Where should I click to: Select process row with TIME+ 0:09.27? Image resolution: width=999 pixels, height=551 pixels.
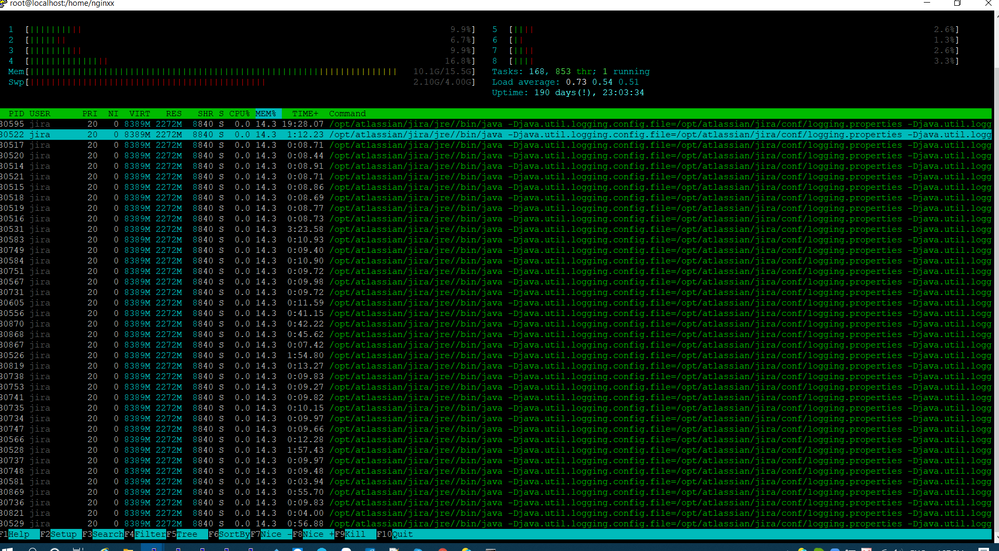pyautogui.click(x=496, y=387)
